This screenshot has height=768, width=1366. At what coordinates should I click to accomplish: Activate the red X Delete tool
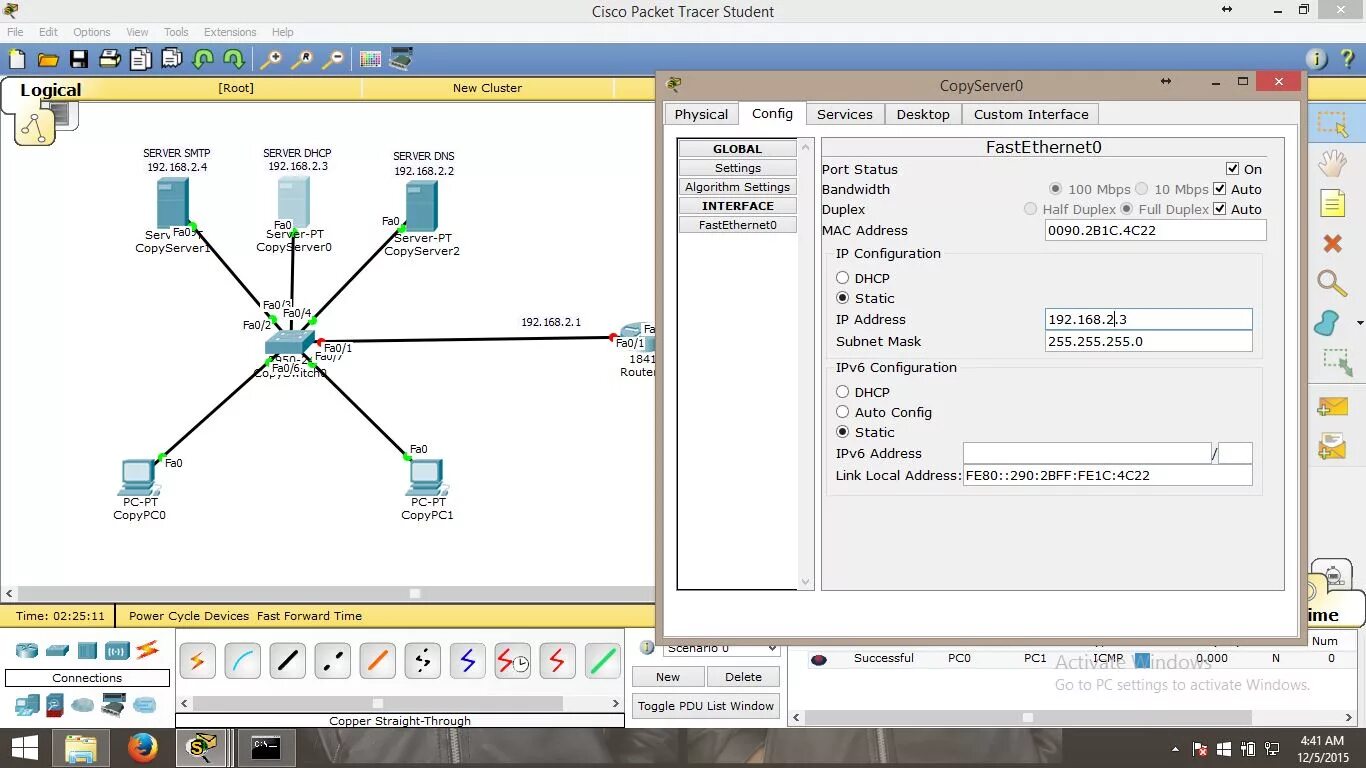point(1332,243)
